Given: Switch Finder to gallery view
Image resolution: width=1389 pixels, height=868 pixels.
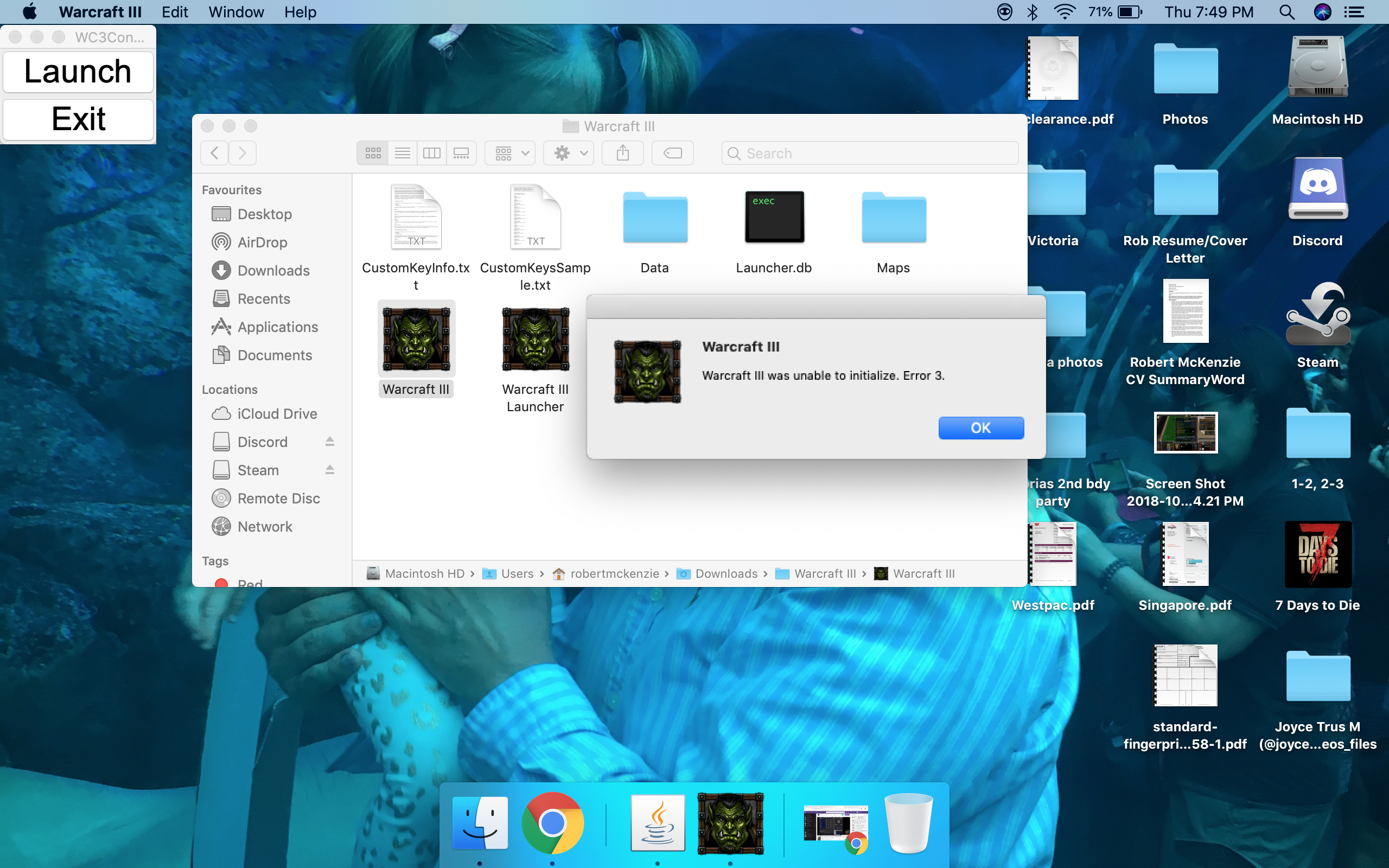Looking at the screenshot, I should (462, 152).
